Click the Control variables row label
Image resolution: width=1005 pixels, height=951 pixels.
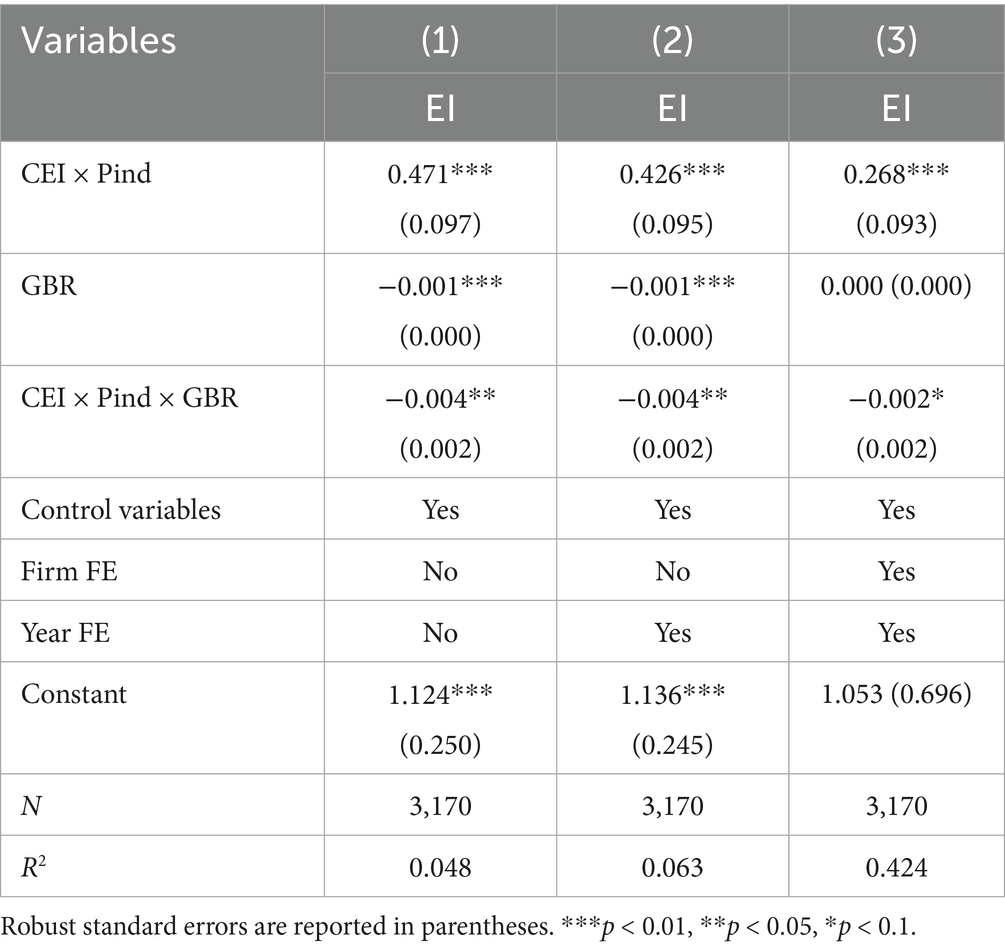[x=121, y=509]
